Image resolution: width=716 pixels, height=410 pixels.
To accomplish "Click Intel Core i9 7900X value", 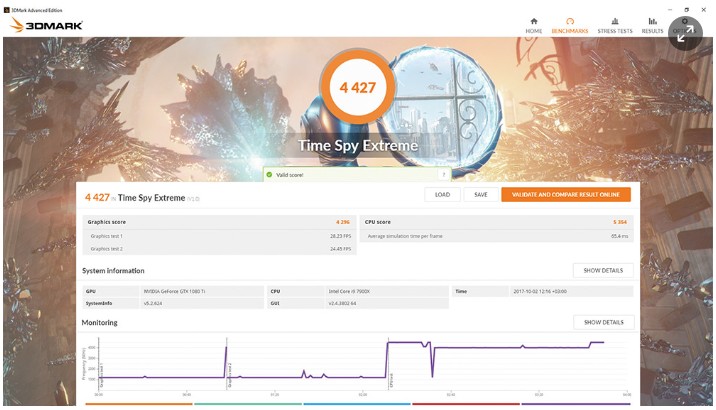I will coord(349,291).
